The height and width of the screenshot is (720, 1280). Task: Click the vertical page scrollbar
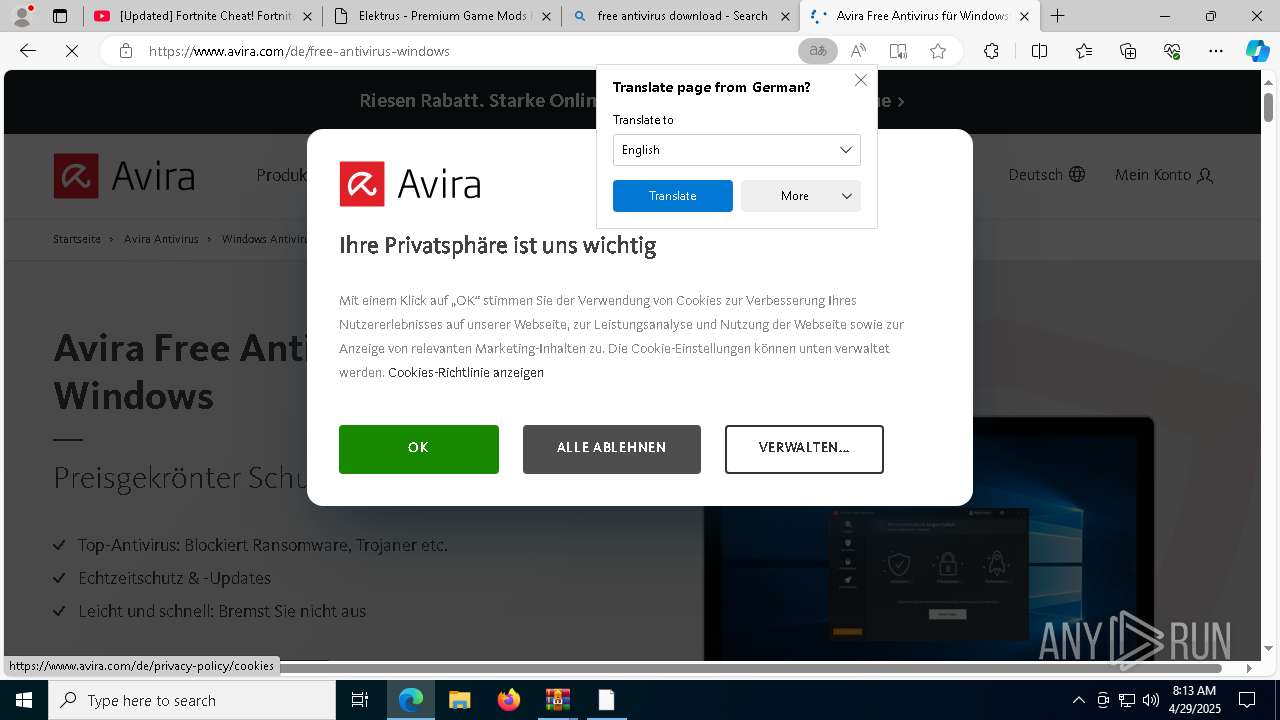tap(1268, 106)
